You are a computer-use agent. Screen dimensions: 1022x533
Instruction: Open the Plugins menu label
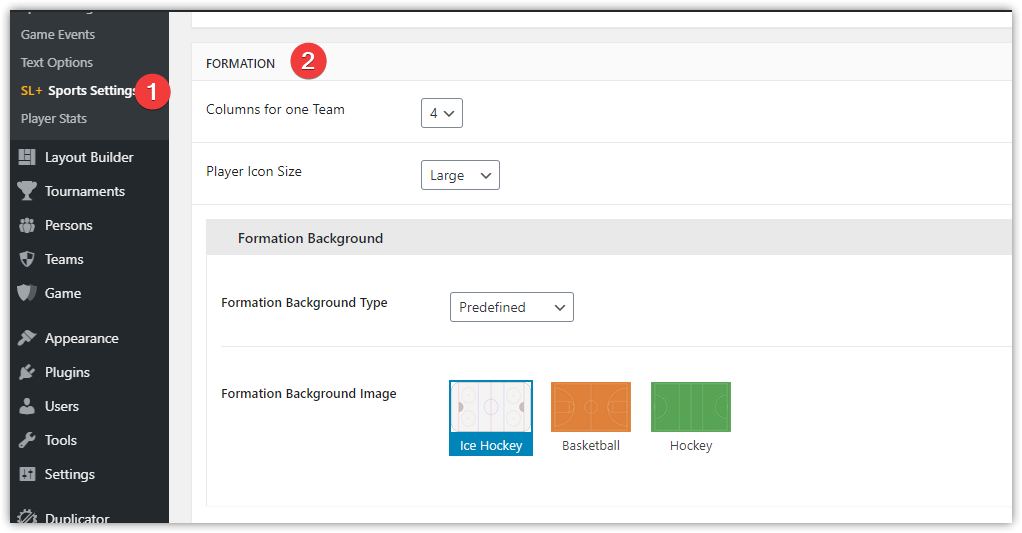(x=67, y=372)
